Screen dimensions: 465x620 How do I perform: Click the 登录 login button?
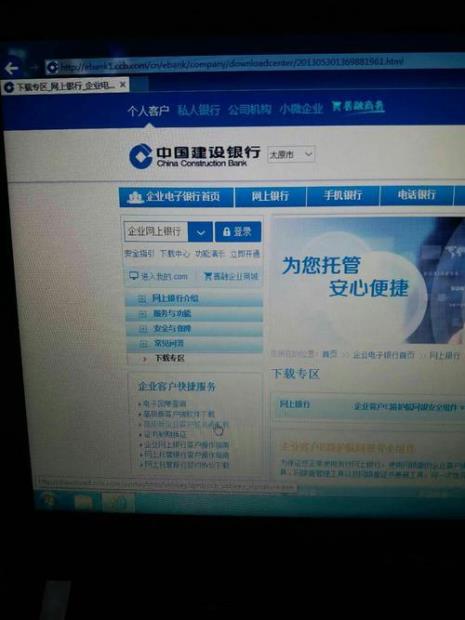tap(238, 232)
